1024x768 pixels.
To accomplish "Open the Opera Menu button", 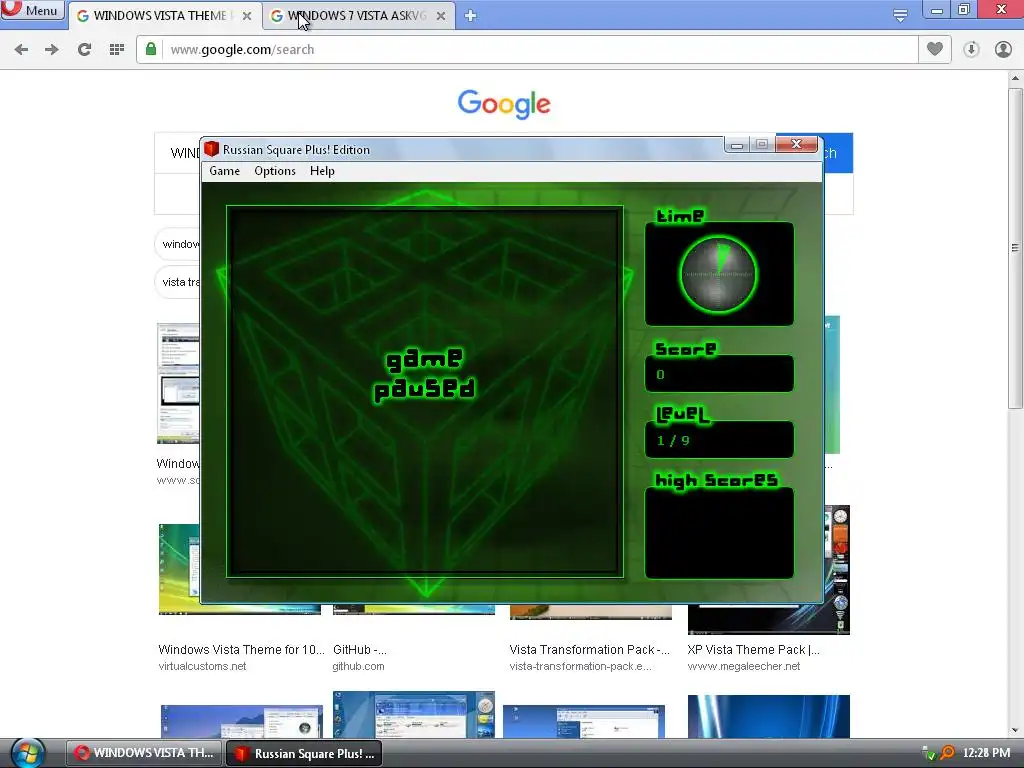I will click(x=33, y=10).
